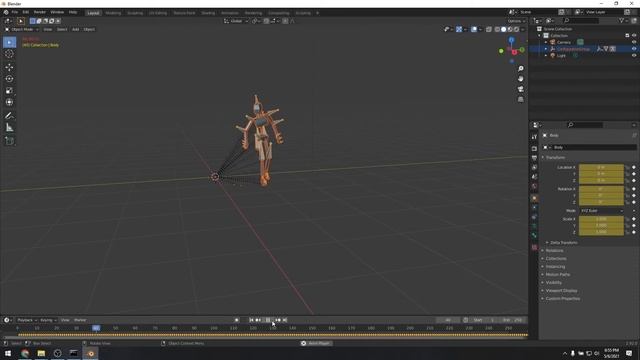This screenshot has width=640, height=360.
Task: Click the viewport pan hand icon
Action: 520,79
